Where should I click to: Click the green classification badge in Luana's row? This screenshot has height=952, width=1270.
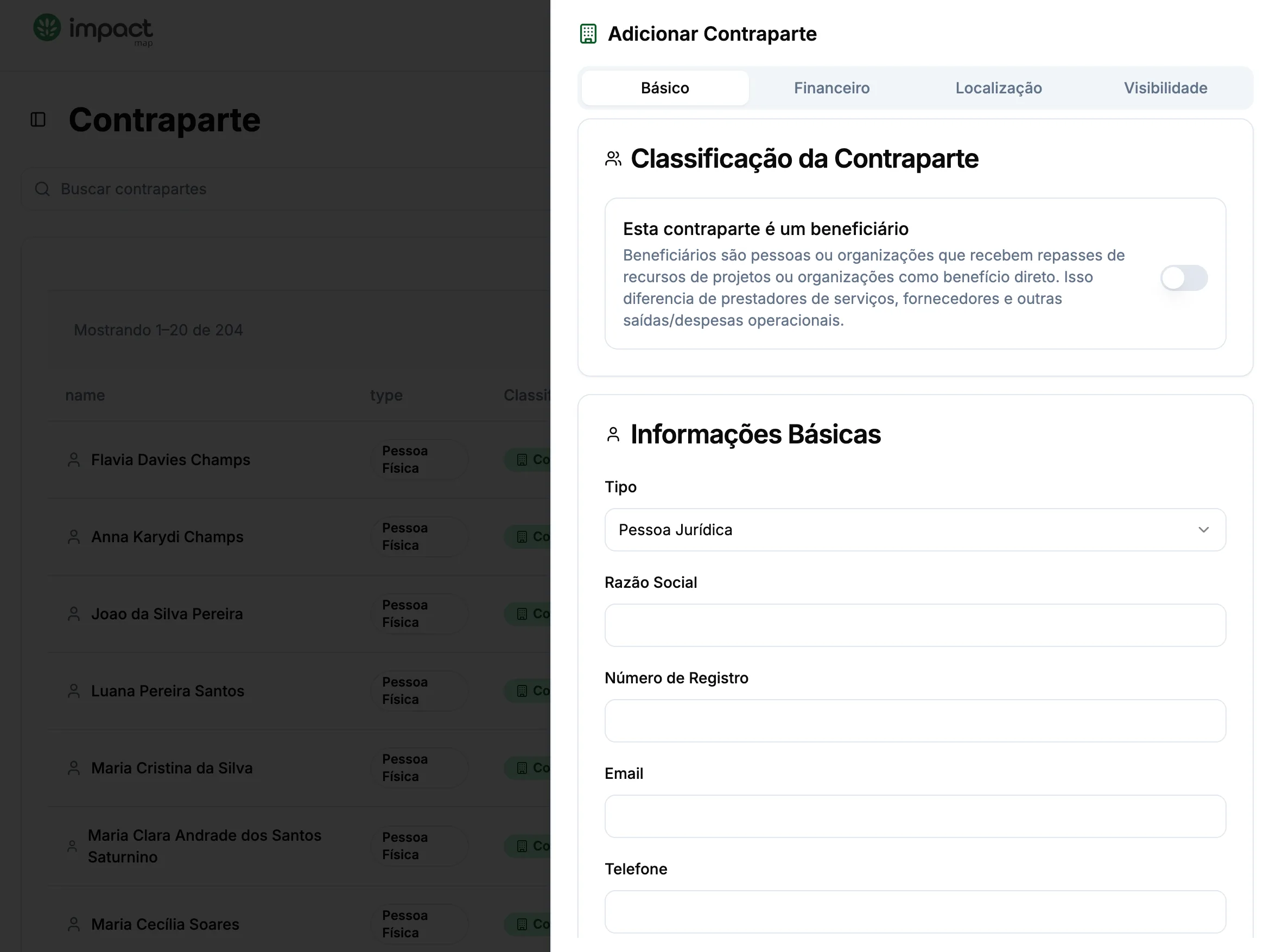point(527,691)
